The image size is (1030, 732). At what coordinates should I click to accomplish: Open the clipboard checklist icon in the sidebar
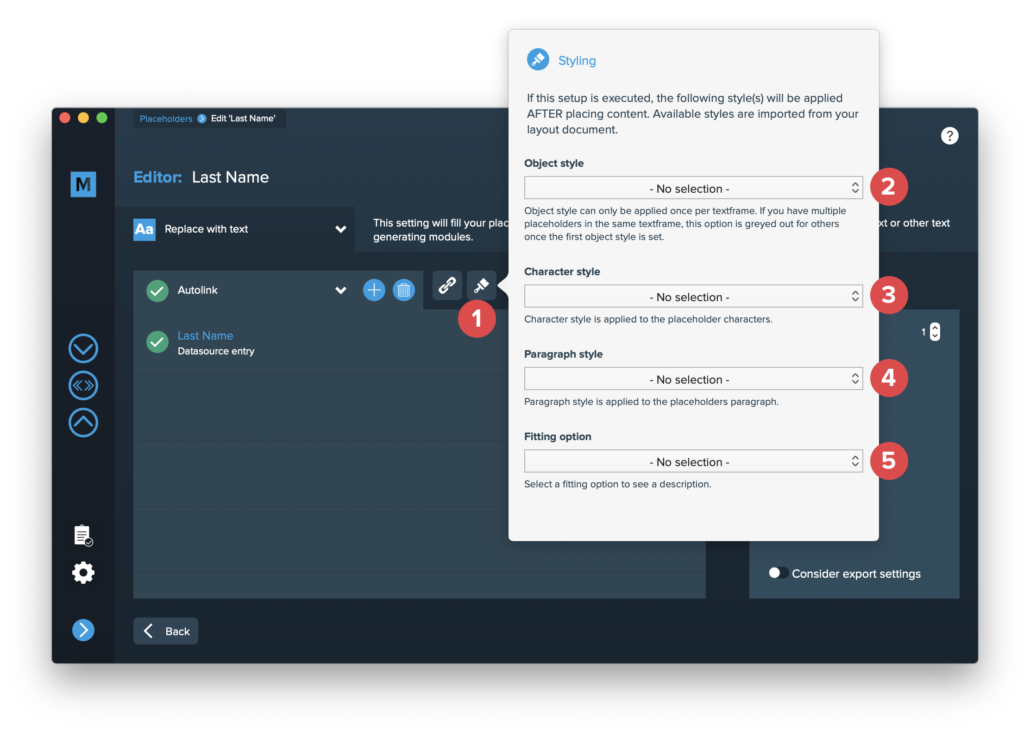[83, 536]
